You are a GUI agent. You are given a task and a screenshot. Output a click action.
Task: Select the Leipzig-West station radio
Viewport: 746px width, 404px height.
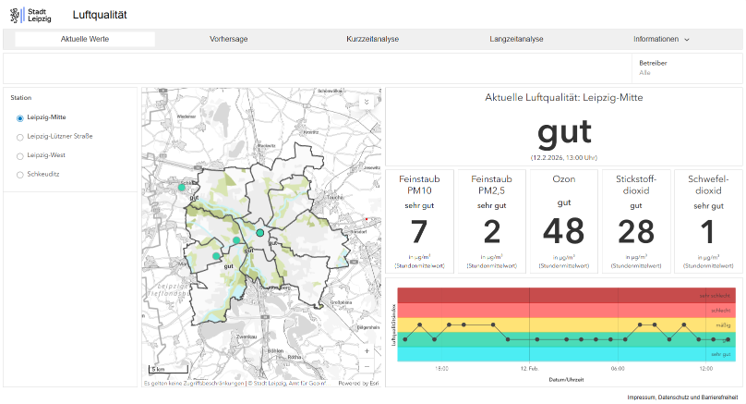(20, 155)
